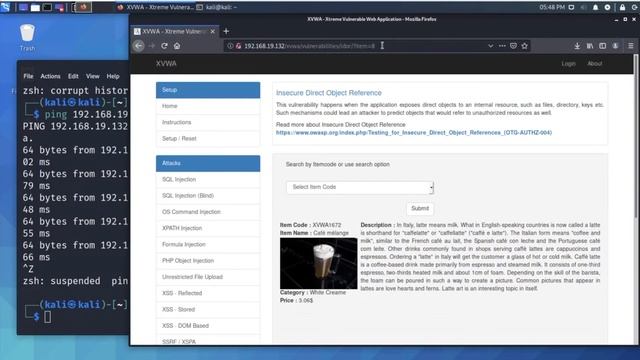Reload the current page
The width and height of the screenshot is (640, 360).
point(164,46)
